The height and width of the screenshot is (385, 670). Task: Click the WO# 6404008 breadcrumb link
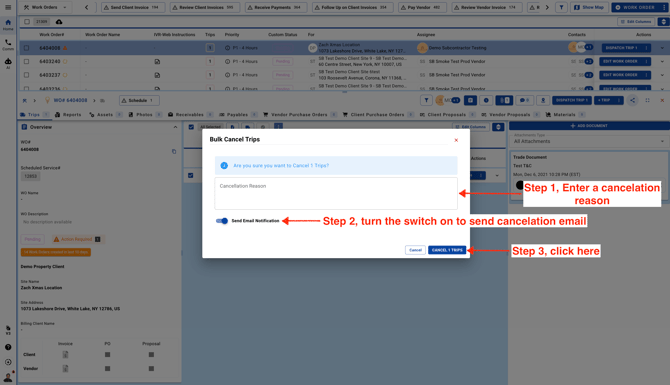(71, 100)
